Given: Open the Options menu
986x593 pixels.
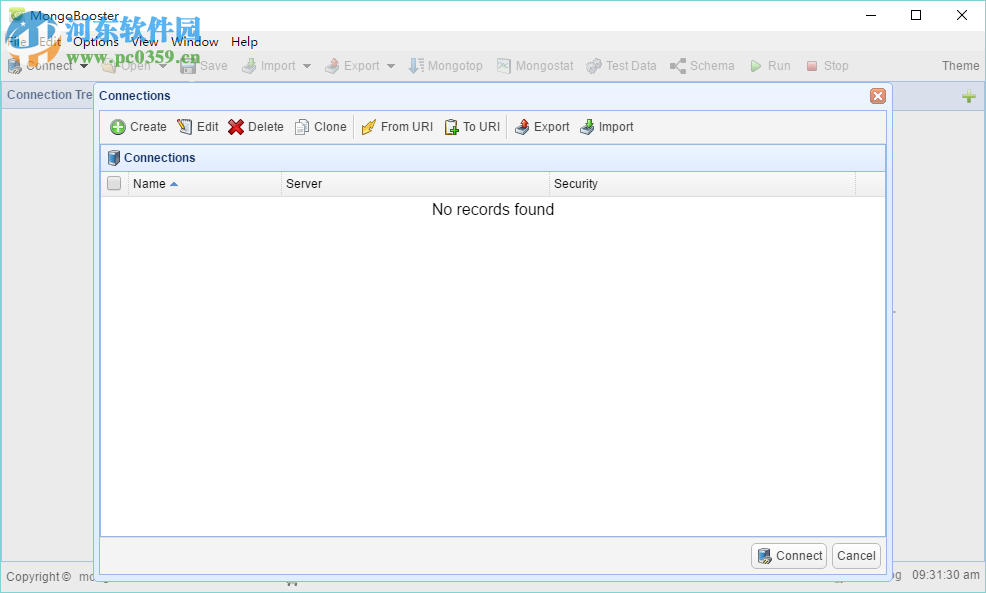Looking at the screenshot, I should (x=95, y=41).
